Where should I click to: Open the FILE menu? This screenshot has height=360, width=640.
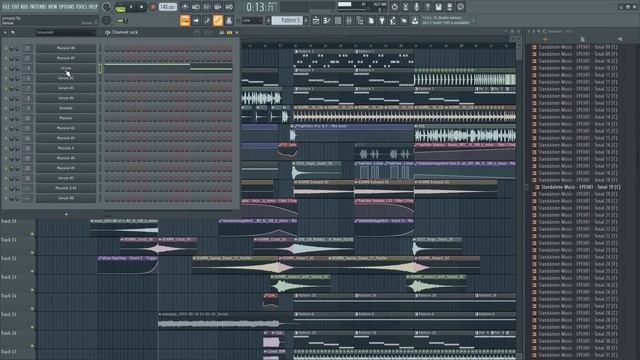(7, 7)
